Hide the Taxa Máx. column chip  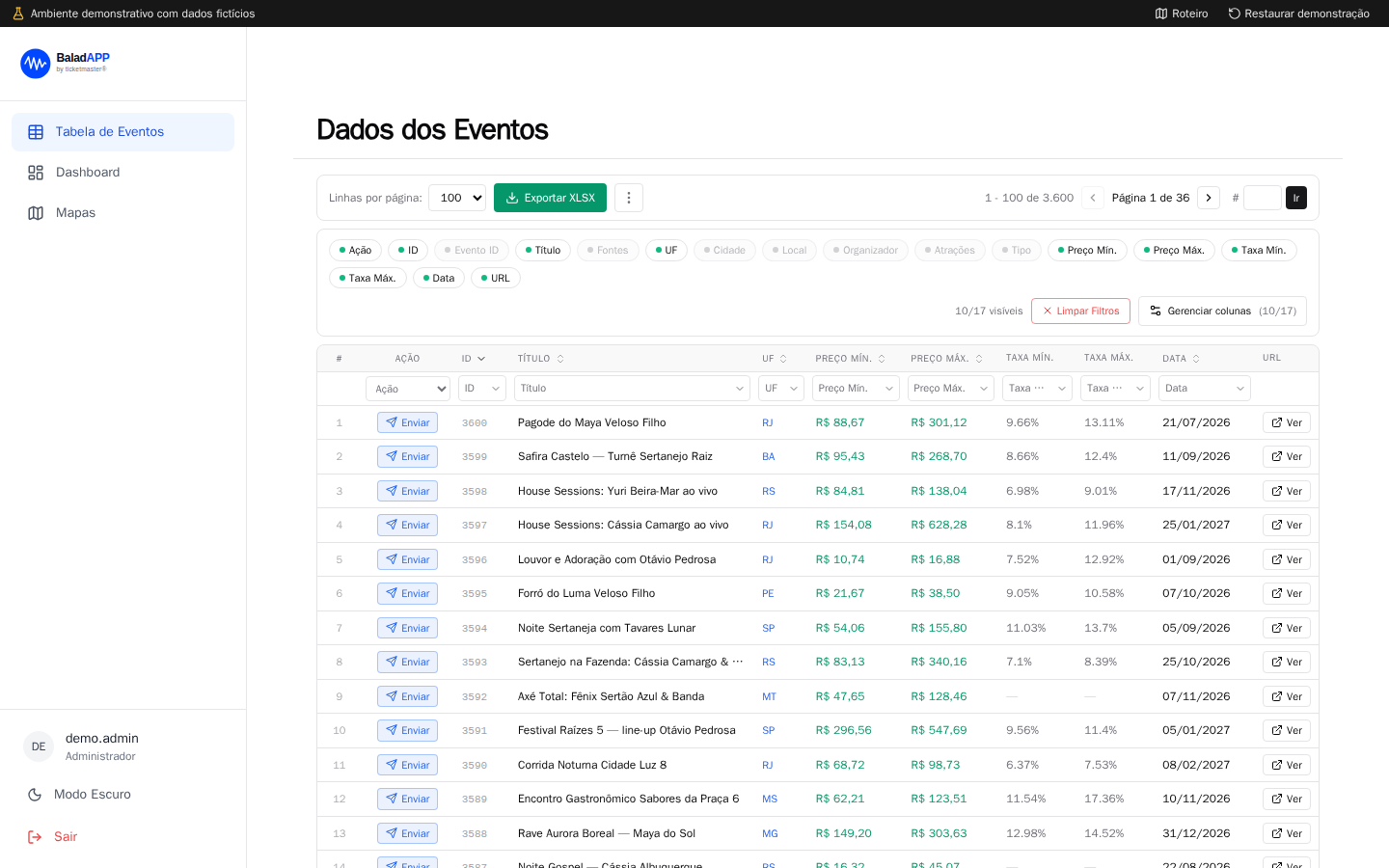tap(368, 278)
